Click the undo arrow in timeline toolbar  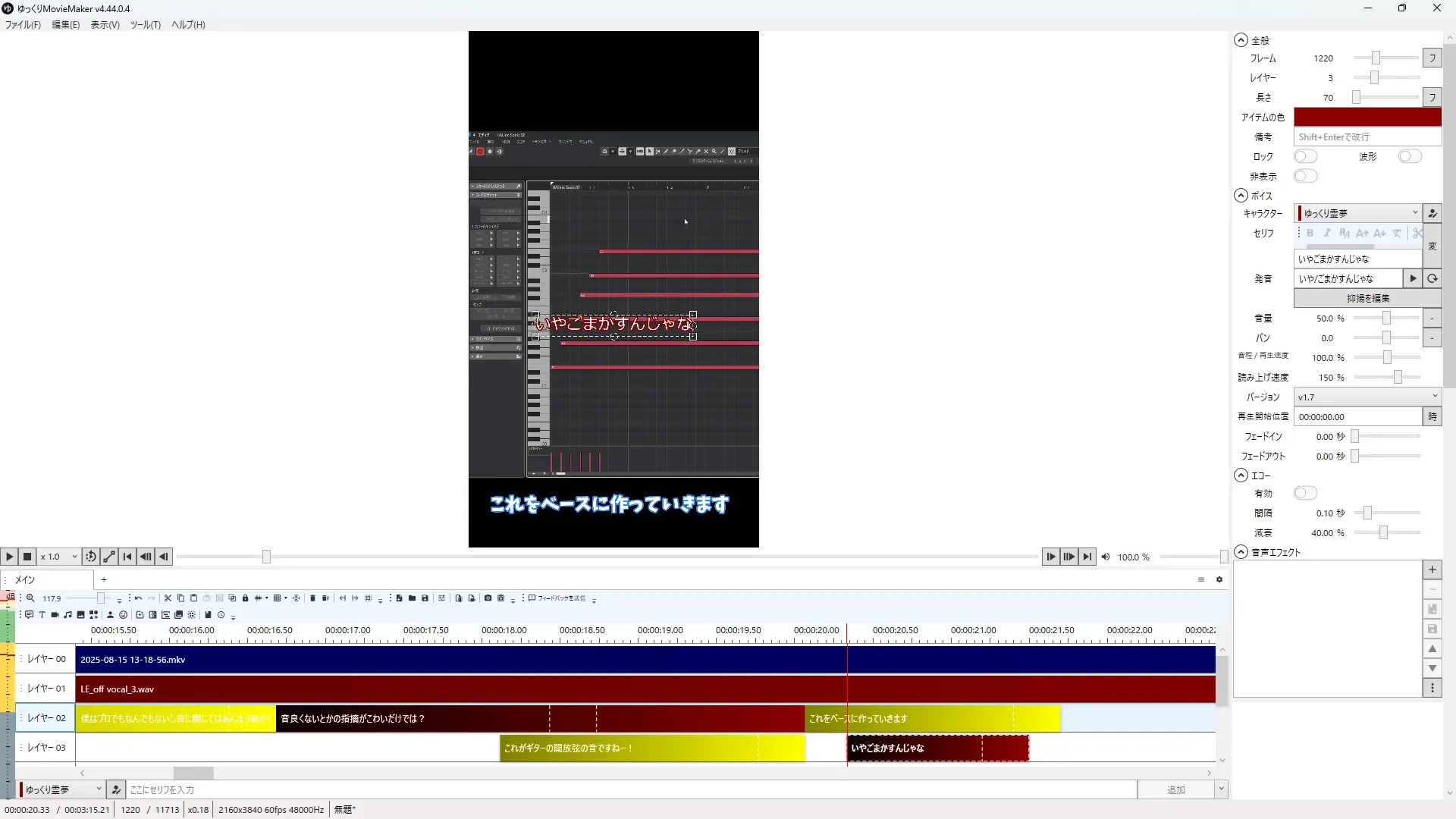point(138,598)
